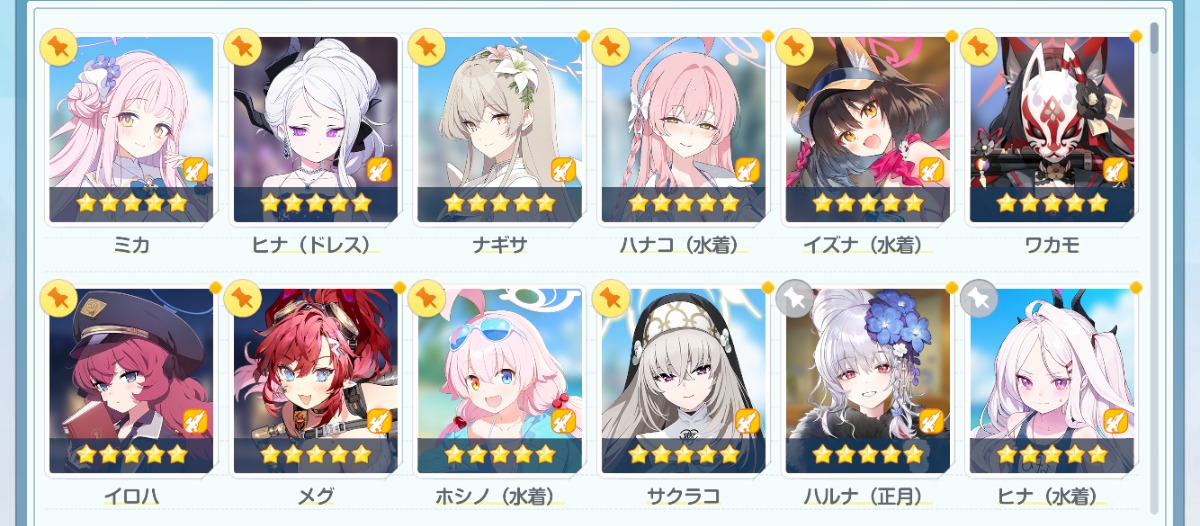Click the pin icon on ホシノ（水着）card
Screen dimensions: 1200x526
click(x=426, y=298)
